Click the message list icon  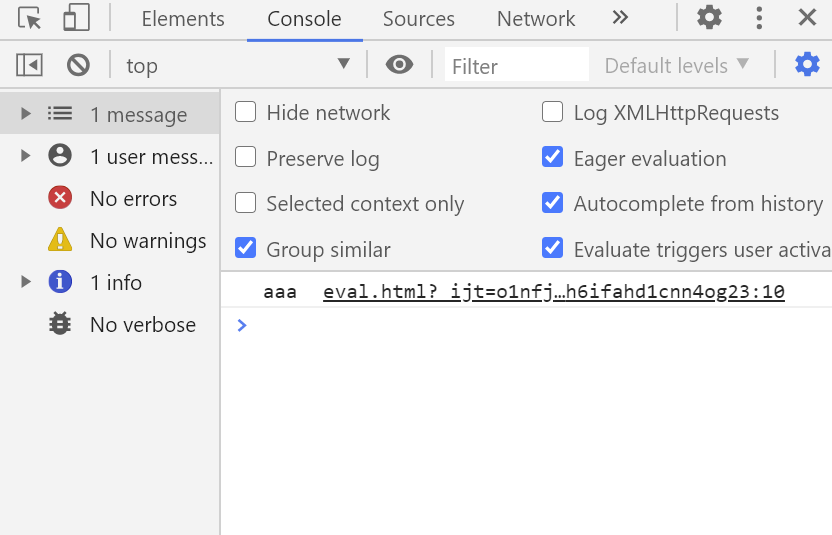tap(60, 113)
